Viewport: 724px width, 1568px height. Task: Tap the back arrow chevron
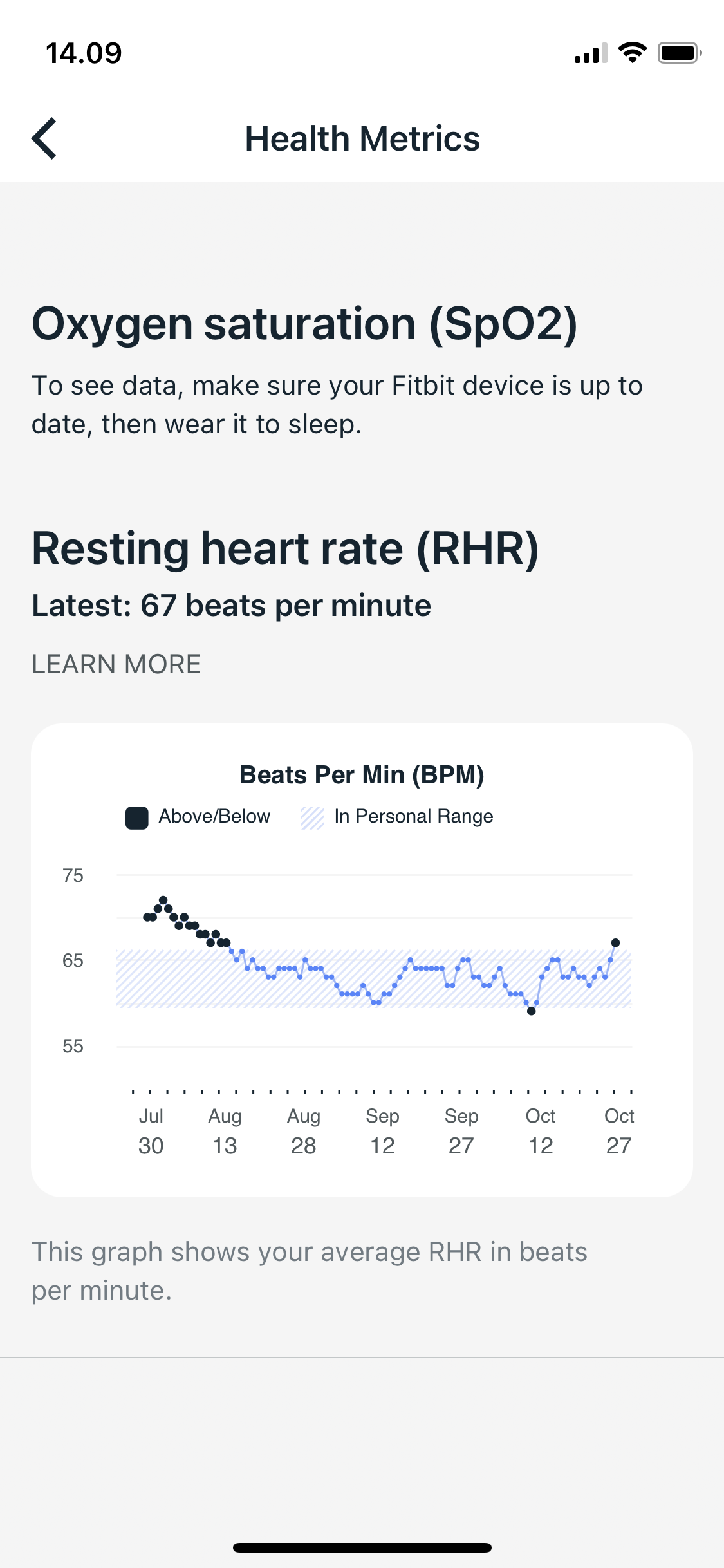44,138
